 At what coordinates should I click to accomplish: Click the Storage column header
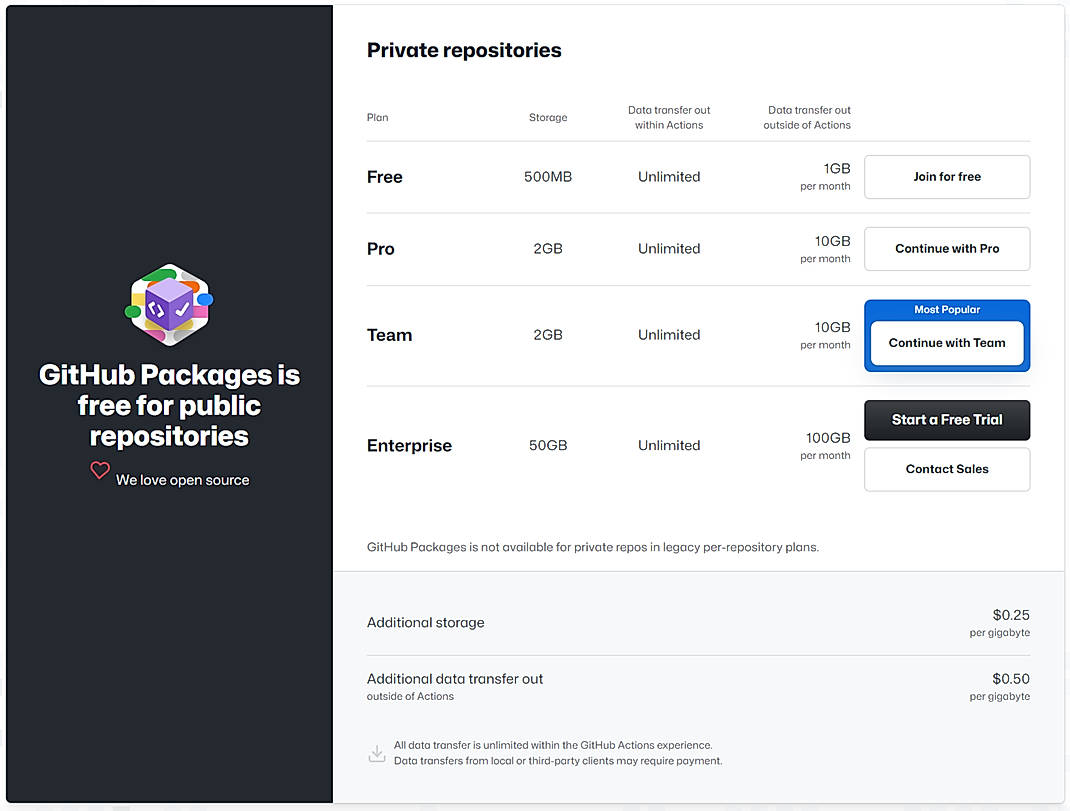click(x=547, y=117)
